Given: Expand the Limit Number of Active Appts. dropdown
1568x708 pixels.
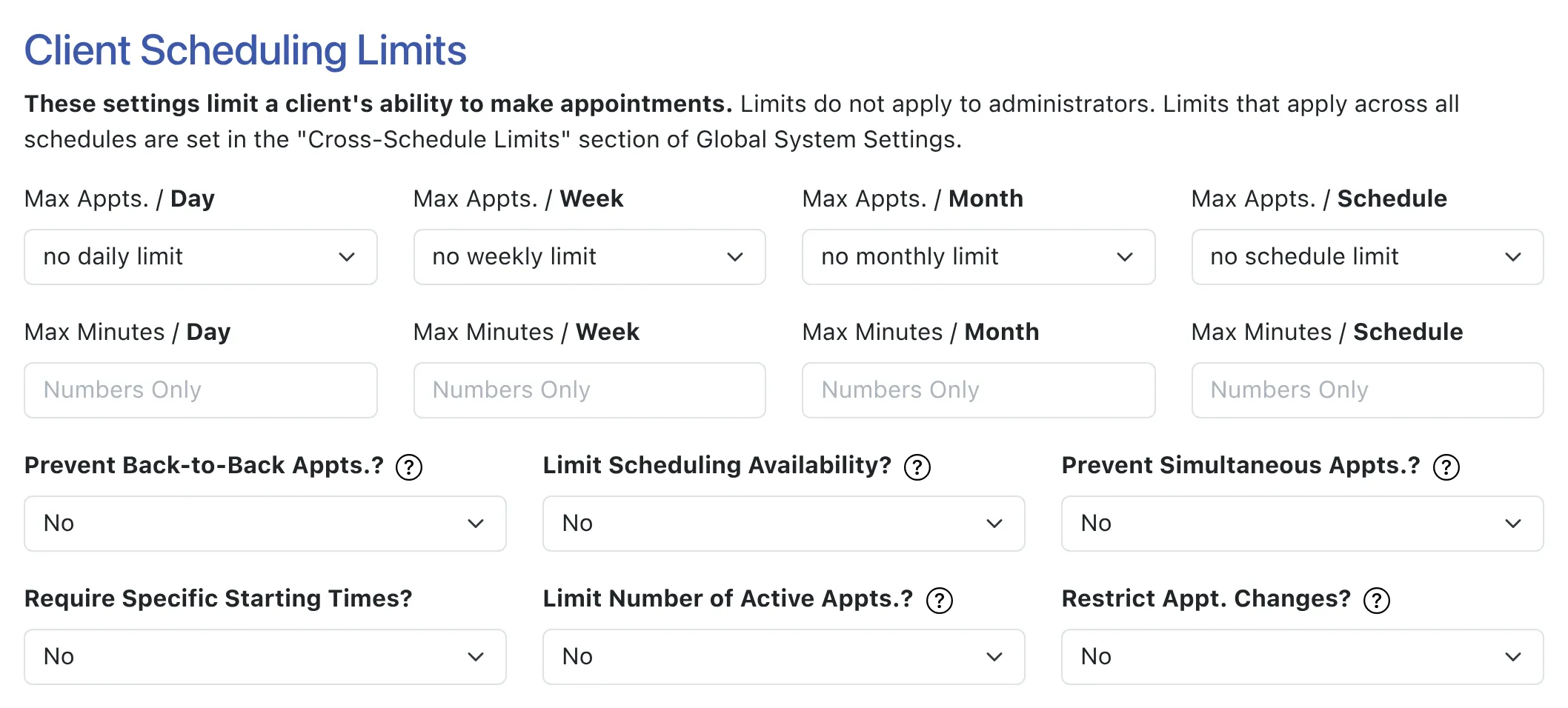Looking at the screenshot, I should tap(784, 657).
